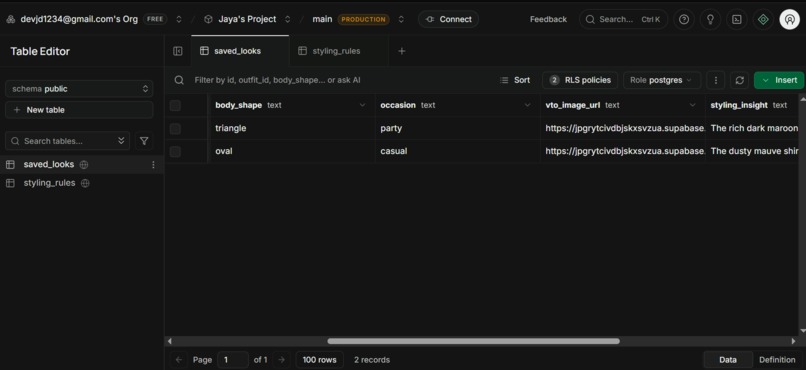
Task: Switch to the Definition view
Action: pos(777,360)
